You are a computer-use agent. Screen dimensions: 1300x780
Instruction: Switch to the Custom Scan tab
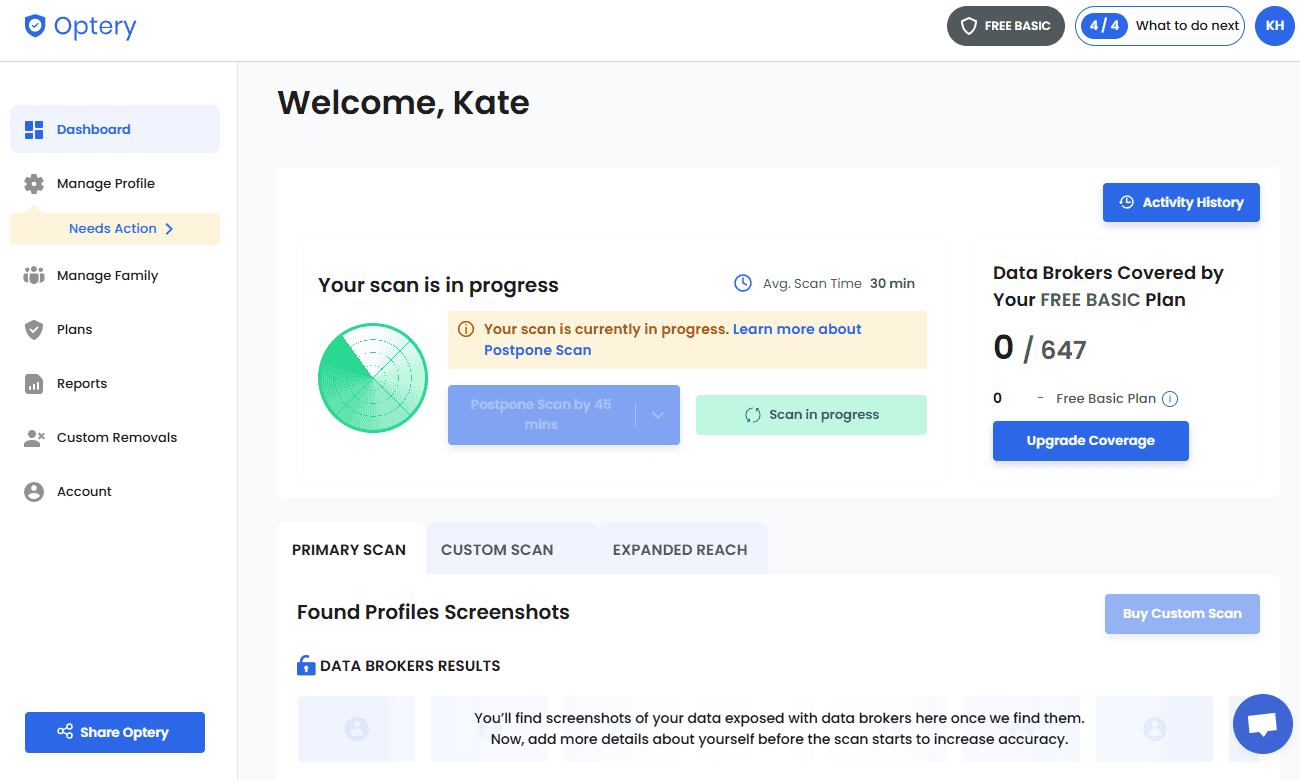pos(497,550)
